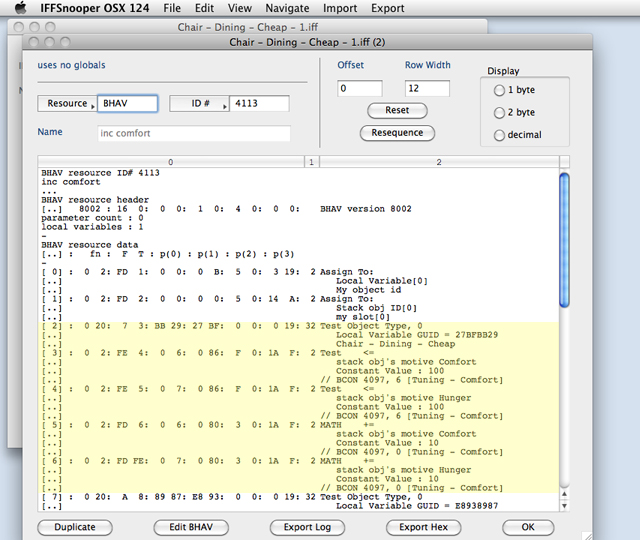The width and height of the screenshot is (640, 540).
Task: Click column header 1 in the listing
Action: click(311, 162)
